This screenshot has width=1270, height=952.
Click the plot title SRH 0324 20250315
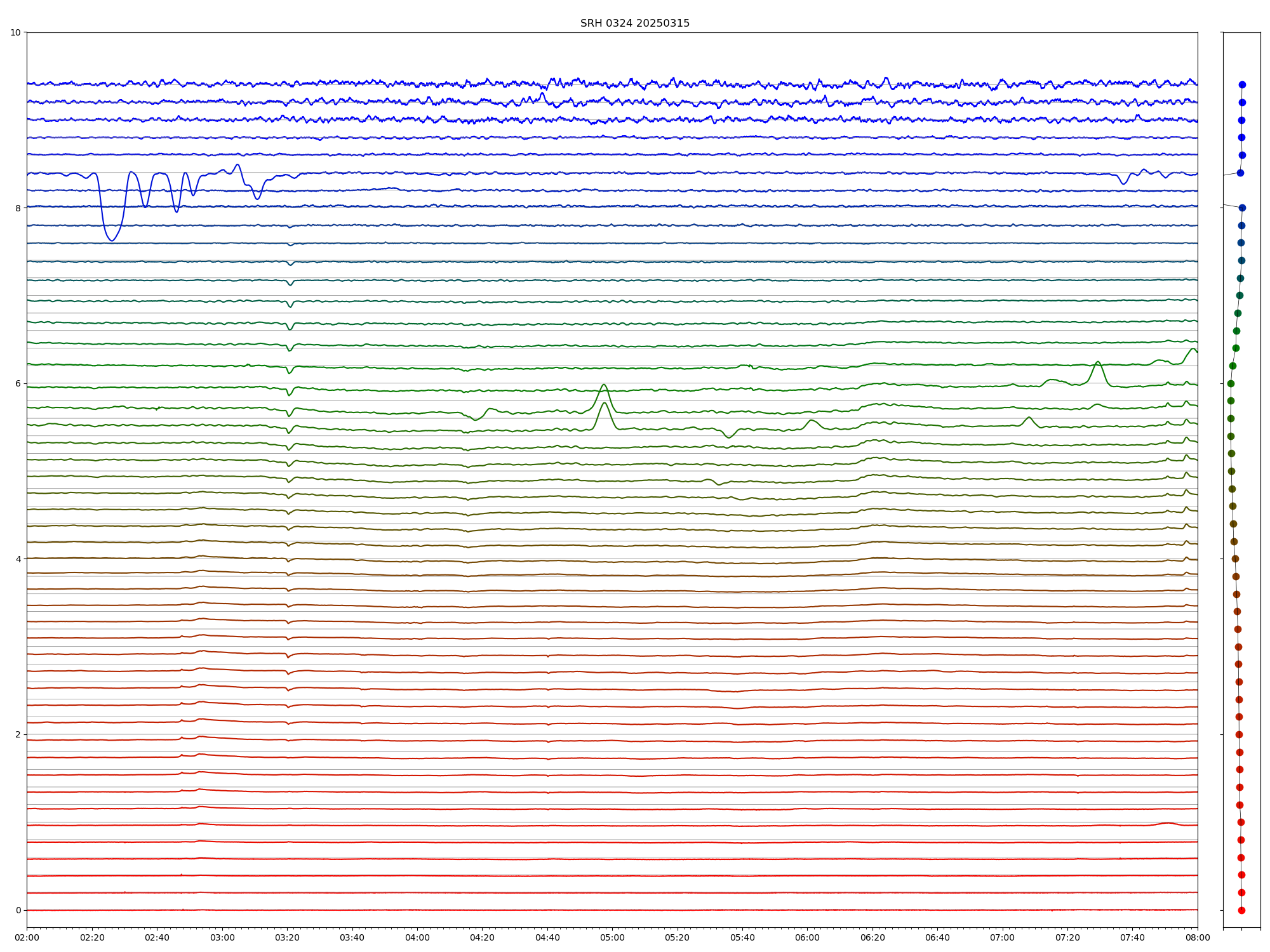point(634,23)
